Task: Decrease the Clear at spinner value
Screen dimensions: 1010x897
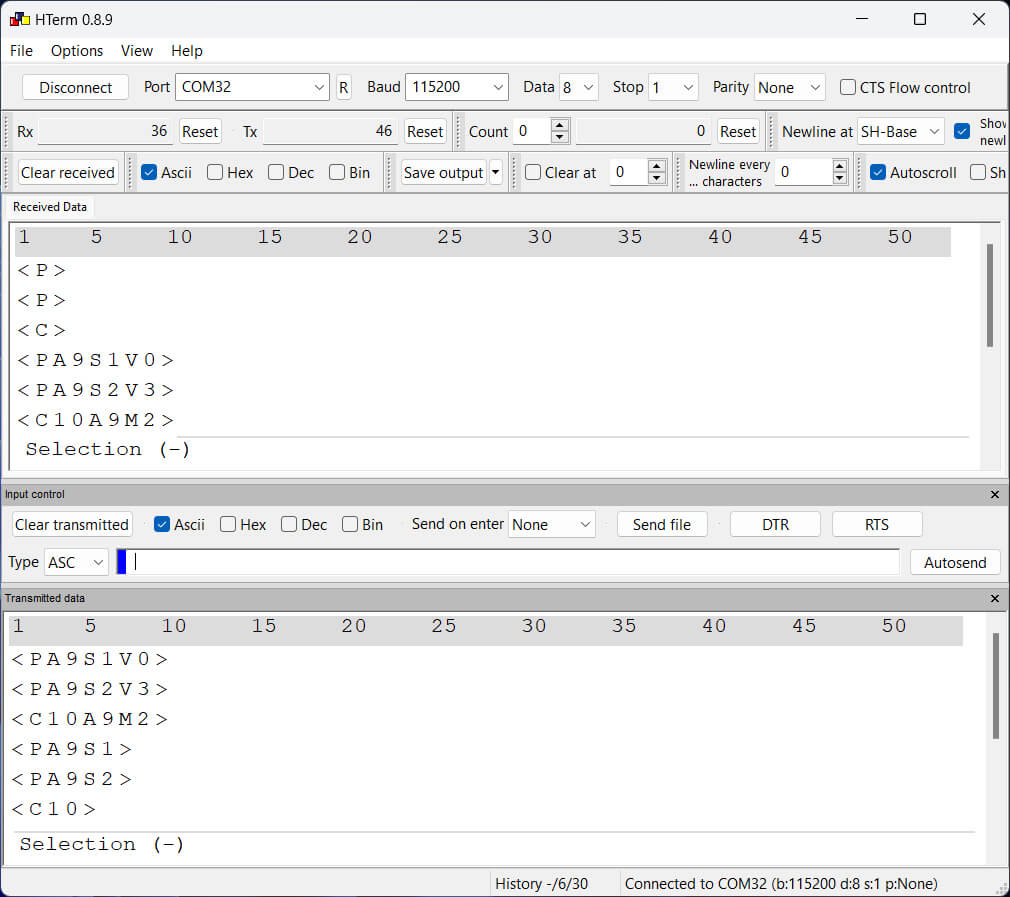Action: pyautogui.click(x=657, y=178)
